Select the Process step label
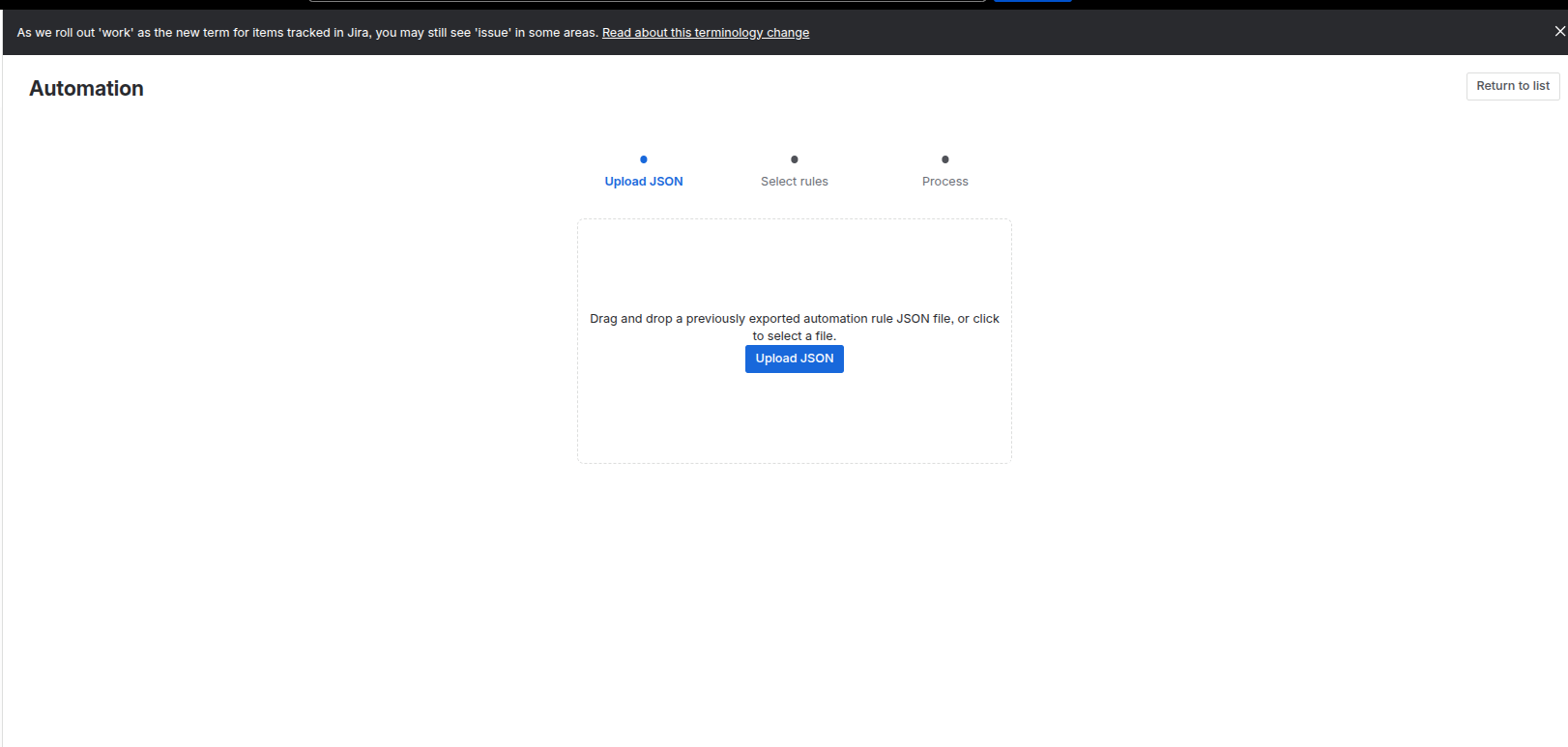Viewport: 1568px width, 747px height. click(945, 182)
